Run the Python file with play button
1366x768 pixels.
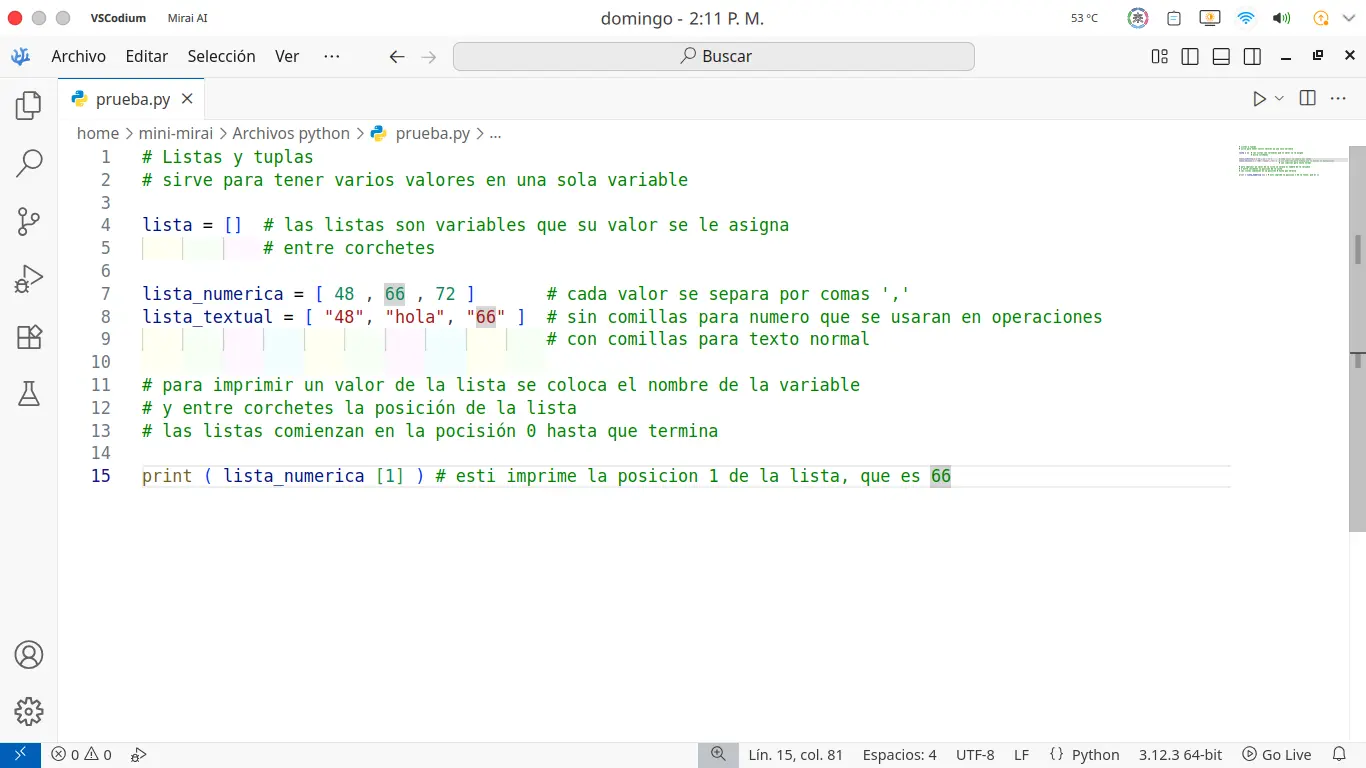[x=1259, y=98]
